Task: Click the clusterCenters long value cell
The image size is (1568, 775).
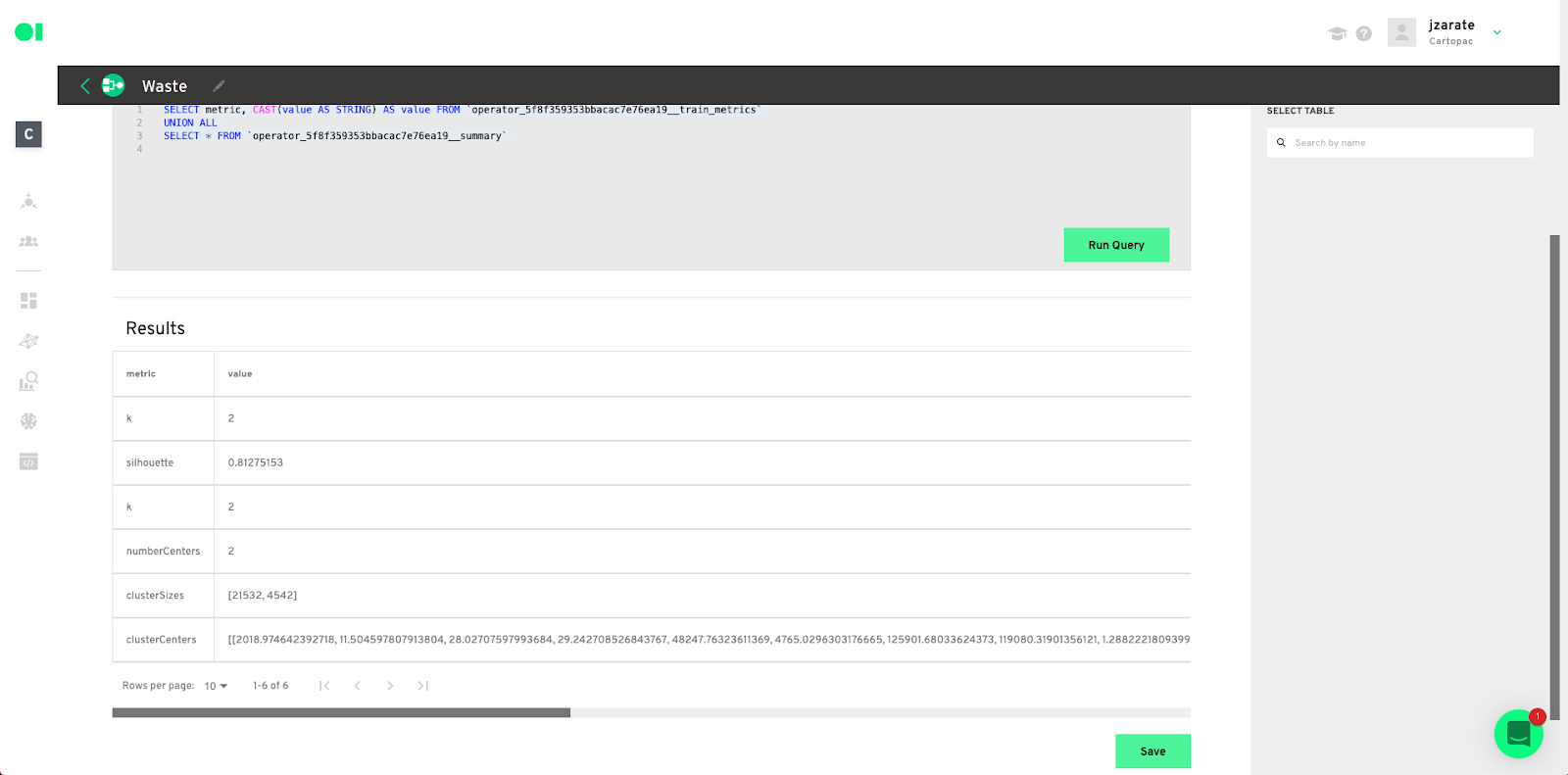Action: pyautogui.click(x=702, y=640)
